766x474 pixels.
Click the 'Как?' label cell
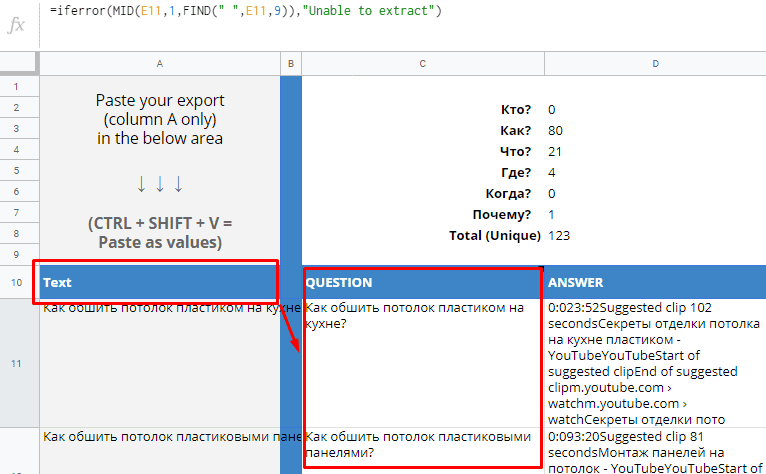tap(515, 130)
